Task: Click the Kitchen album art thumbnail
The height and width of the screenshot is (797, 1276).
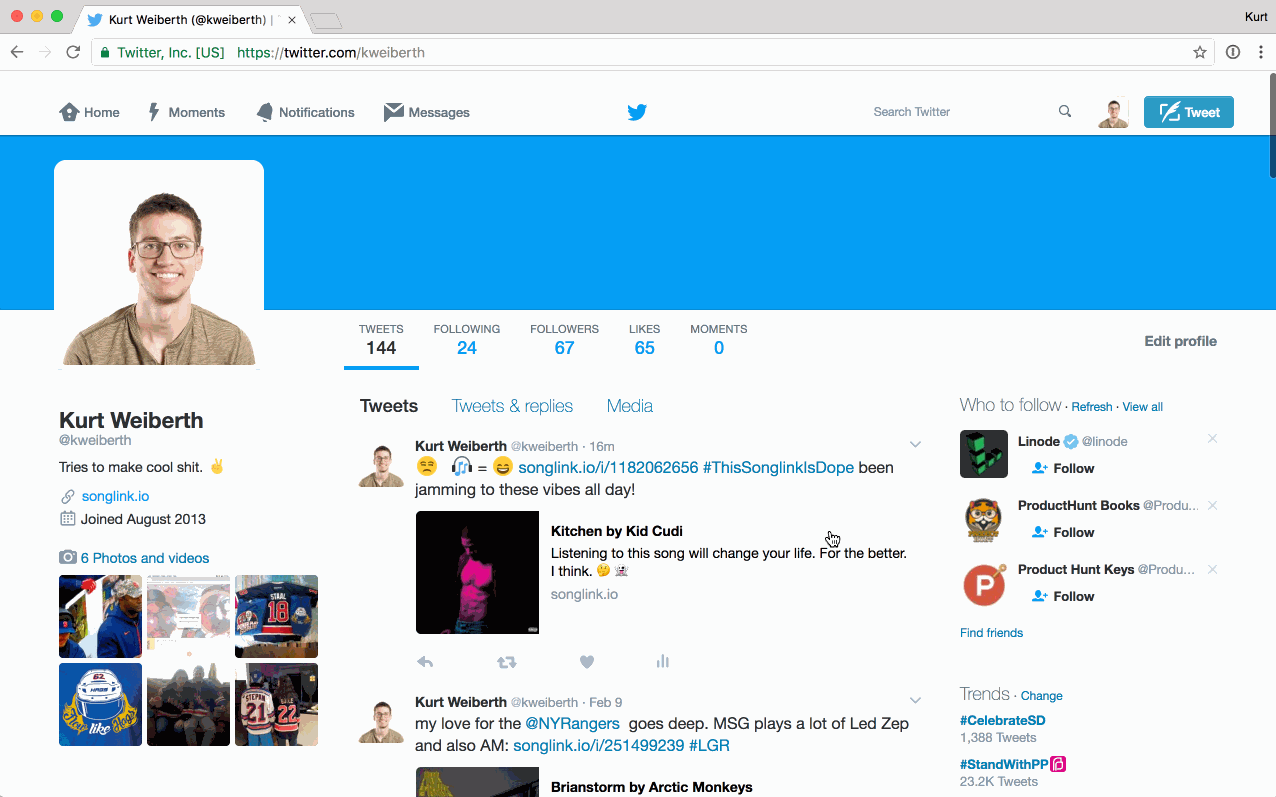Action: pos(477,572)
